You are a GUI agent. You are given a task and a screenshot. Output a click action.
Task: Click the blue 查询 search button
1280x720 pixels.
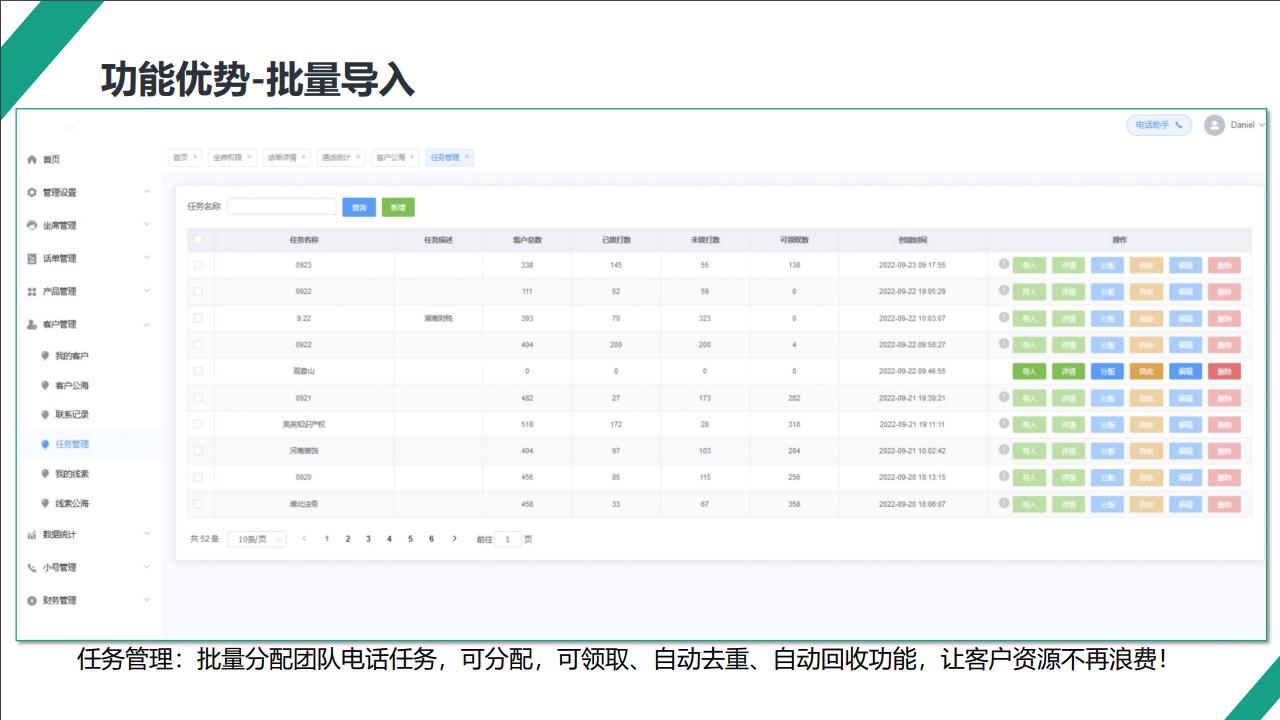coord(359,207)
